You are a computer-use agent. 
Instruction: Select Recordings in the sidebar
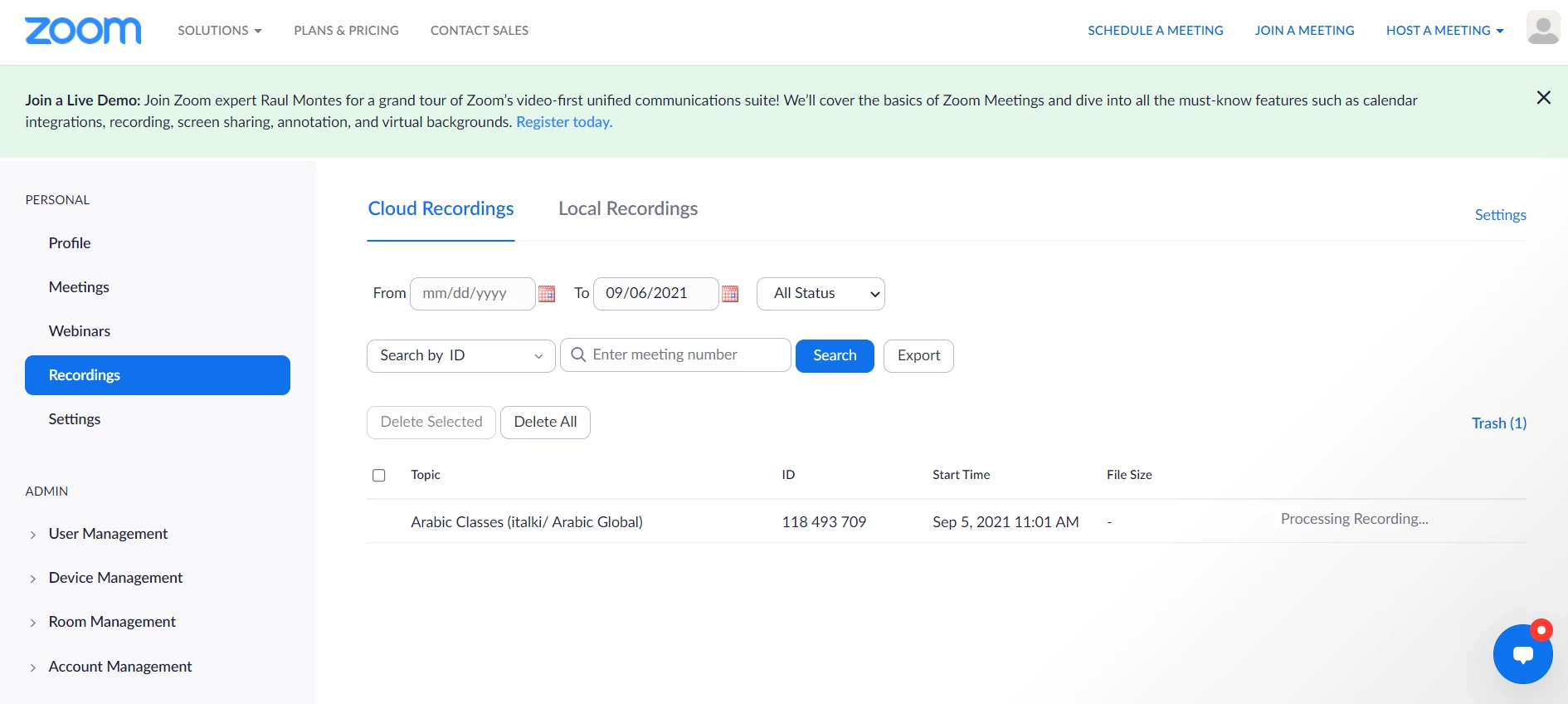coord(158,375)
